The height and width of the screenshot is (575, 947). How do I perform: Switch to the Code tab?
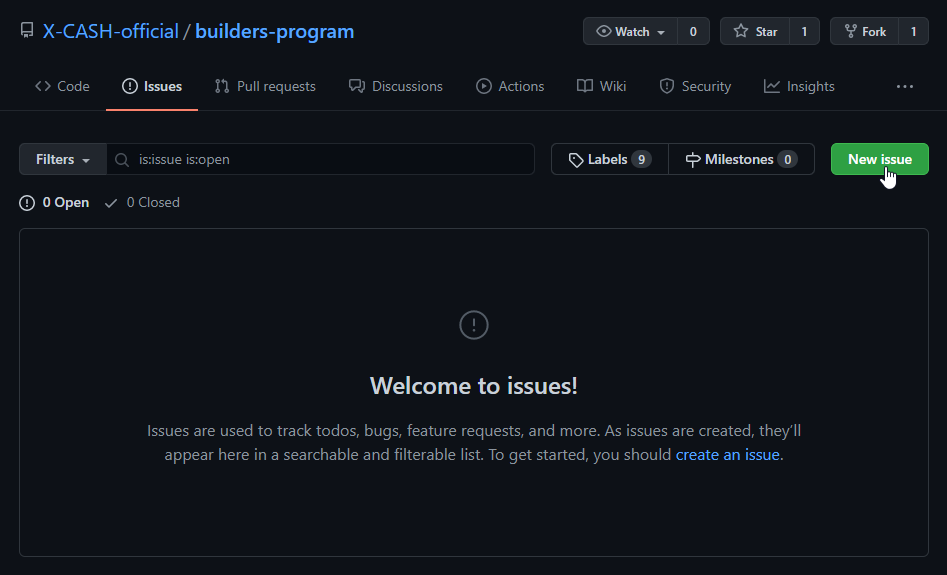pyautogui.click(x=62, y=86)
